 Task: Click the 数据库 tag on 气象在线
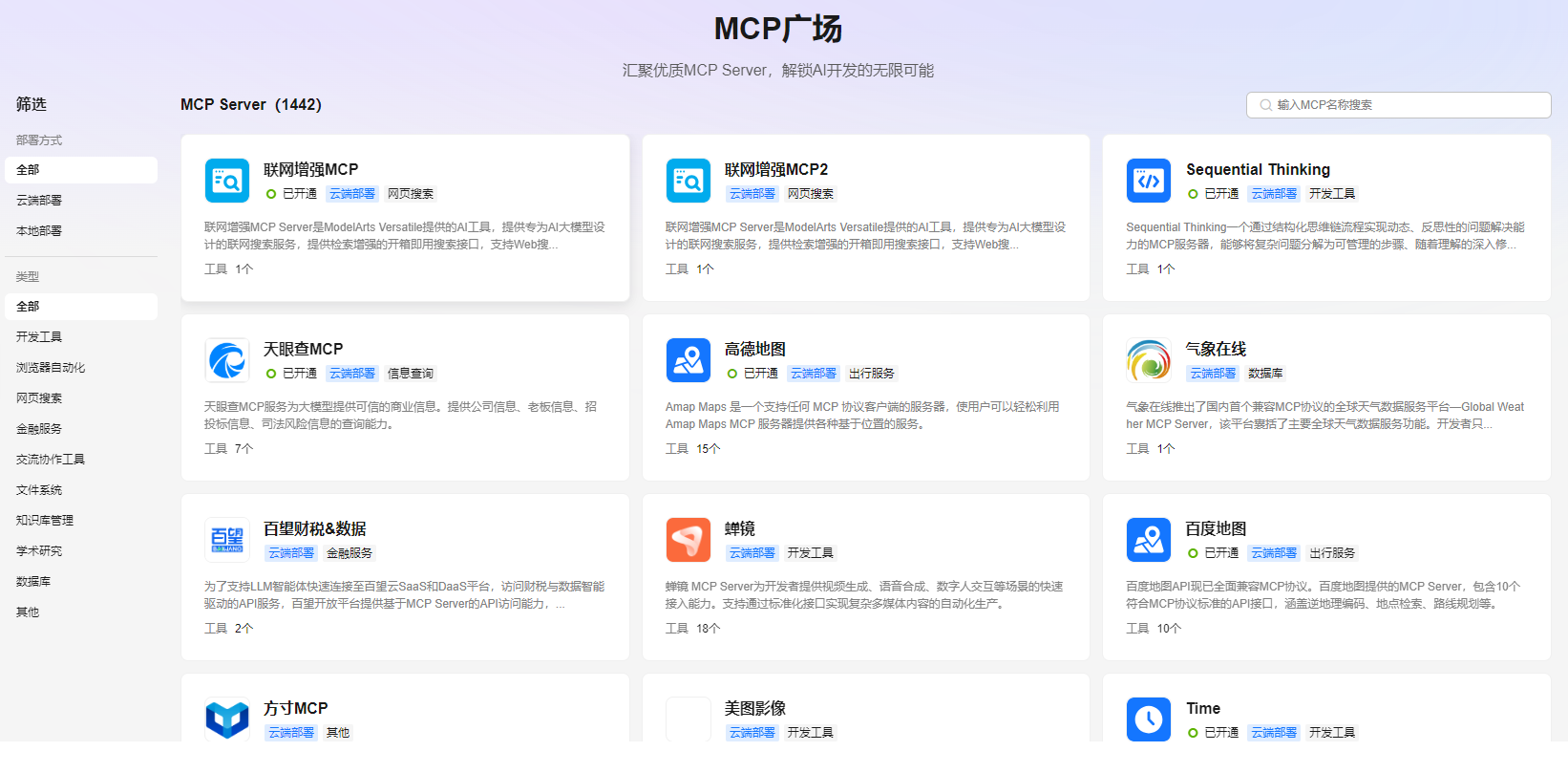pyautogui.click(x=1265, y=374)
